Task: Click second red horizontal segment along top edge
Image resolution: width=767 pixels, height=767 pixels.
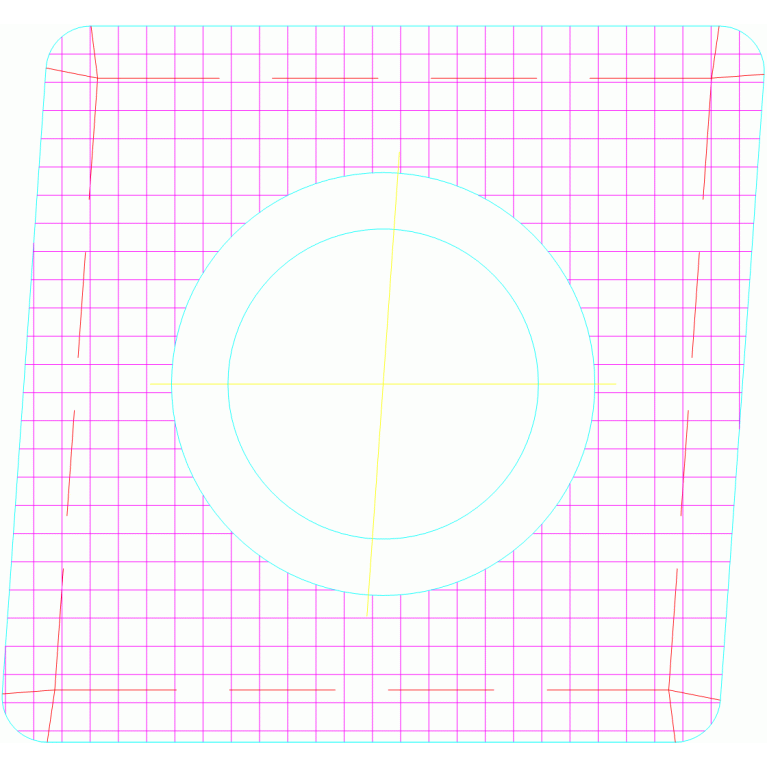Action: pos(325,78)
